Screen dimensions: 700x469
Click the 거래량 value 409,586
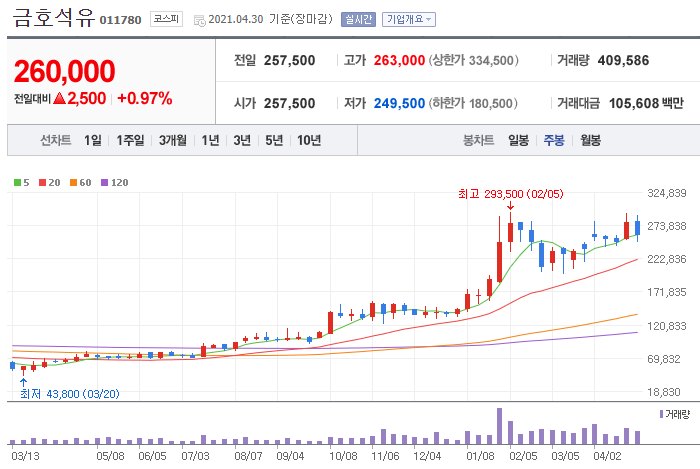tap(623, 60)
